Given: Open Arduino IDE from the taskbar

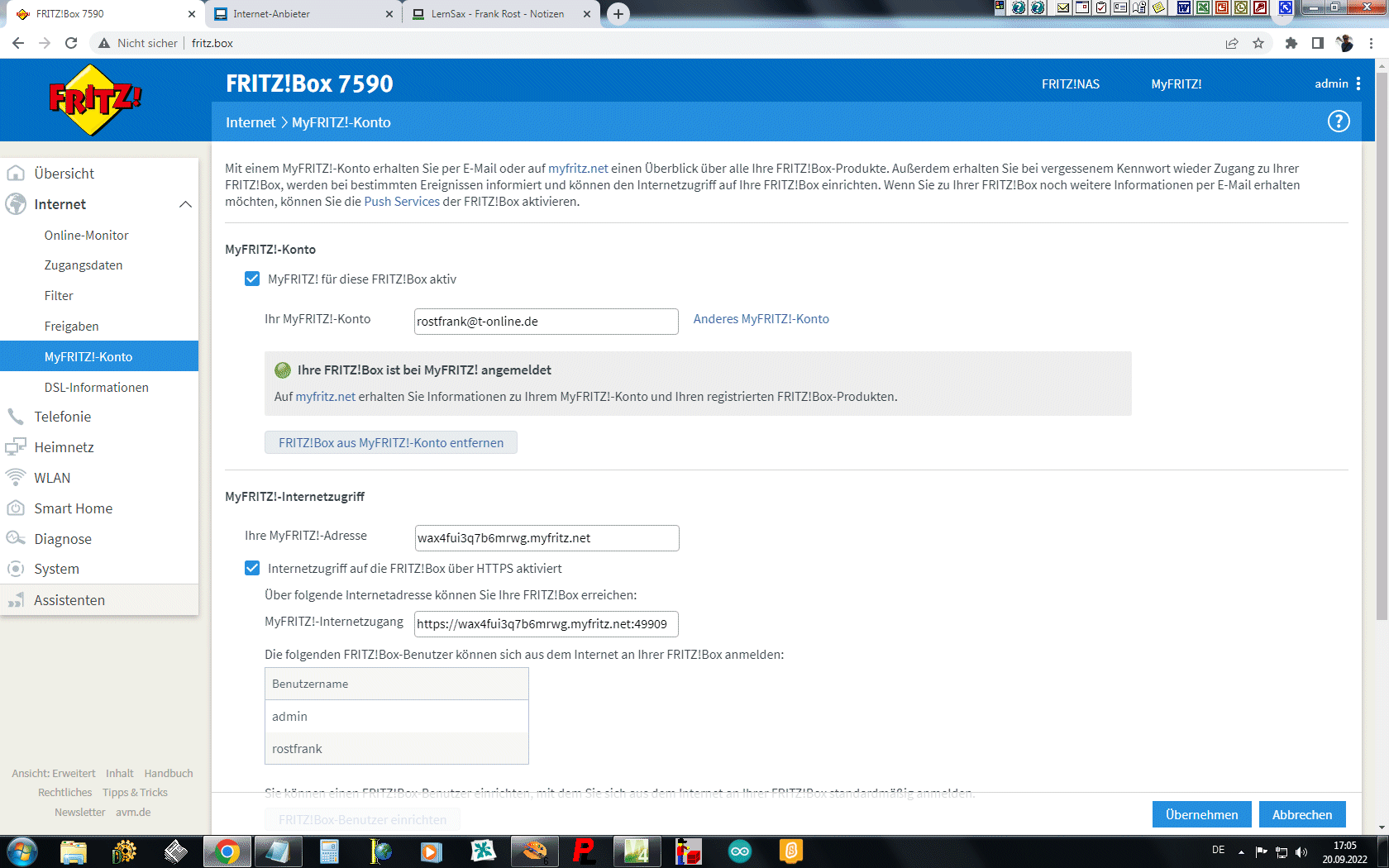Looking at the screenshot, I should tap(740, 851).
